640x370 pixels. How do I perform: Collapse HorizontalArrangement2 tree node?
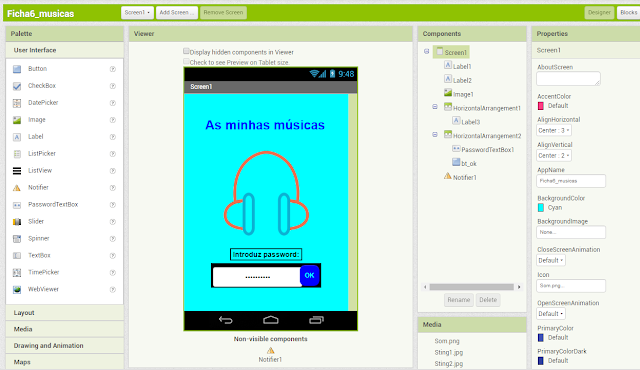(x=435, y=135)
